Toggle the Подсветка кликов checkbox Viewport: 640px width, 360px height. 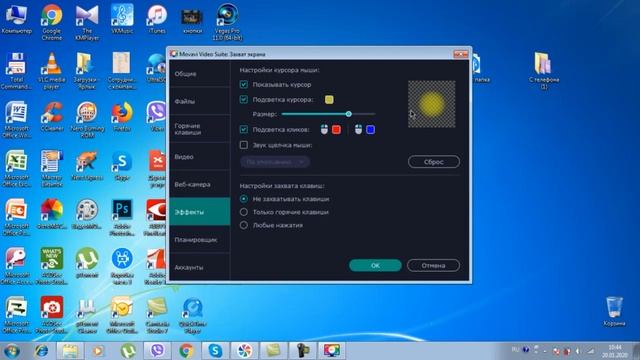tap(244, 129)
